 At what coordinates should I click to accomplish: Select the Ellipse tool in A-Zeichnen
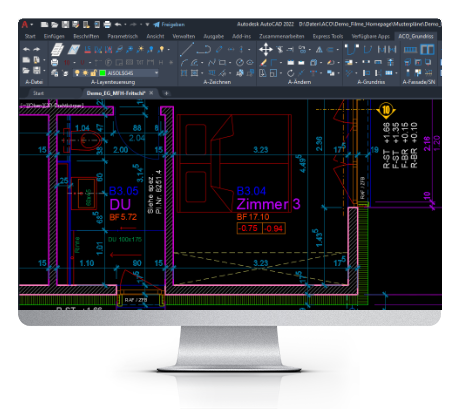(x=250, y=62)
